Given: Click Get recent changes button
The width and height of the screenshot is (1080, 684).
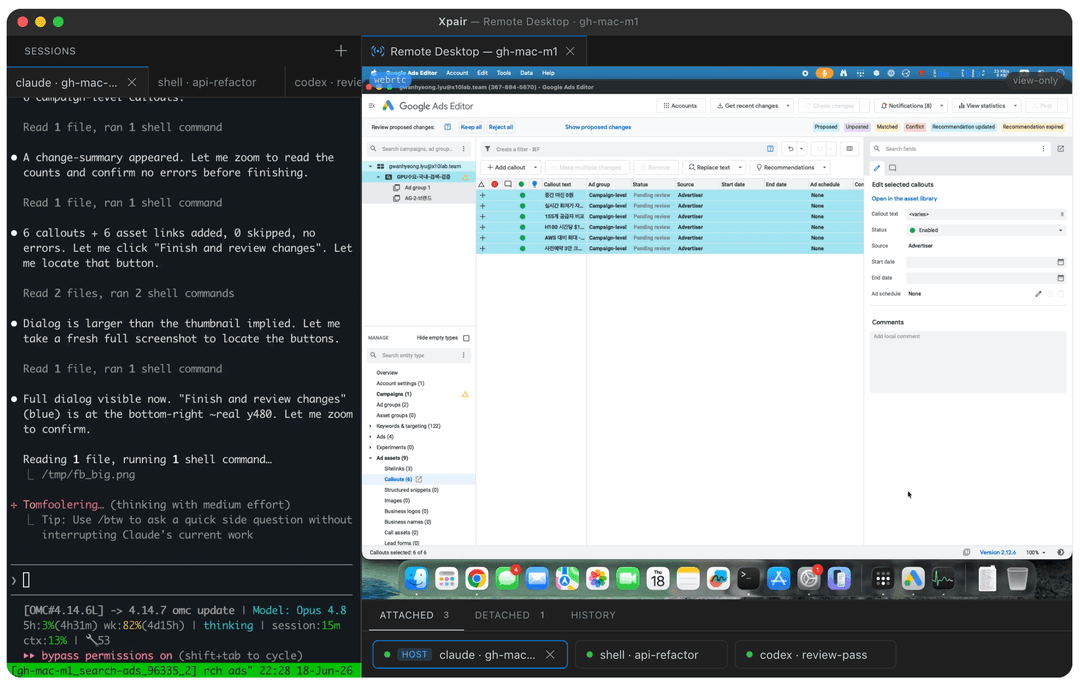Looking at the screenshot, I should click(x=747, y=105).
